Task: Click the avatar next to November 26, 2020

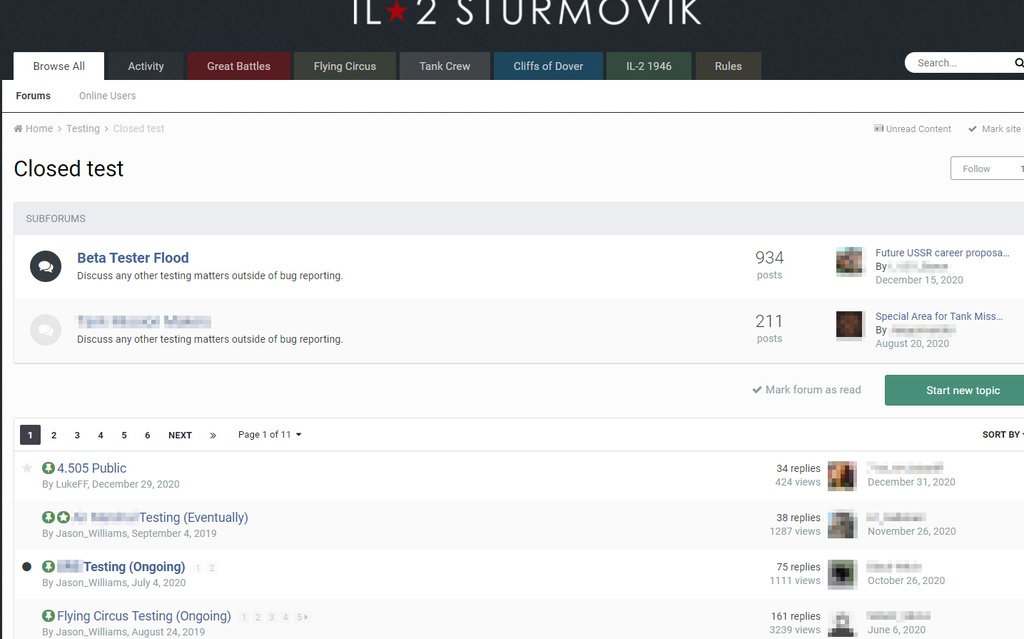Action: (x=842, y=525)
